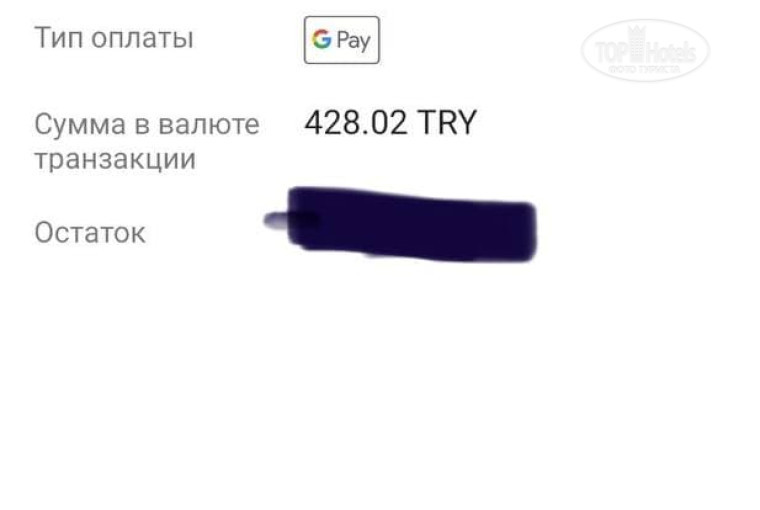760x510 pixels.
Task: Select the word Pay inside the badge
Action: coord(353,41)
